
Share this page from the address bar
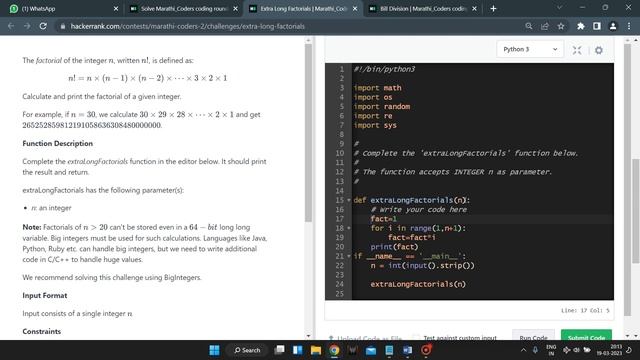click(x=544, y=26)
